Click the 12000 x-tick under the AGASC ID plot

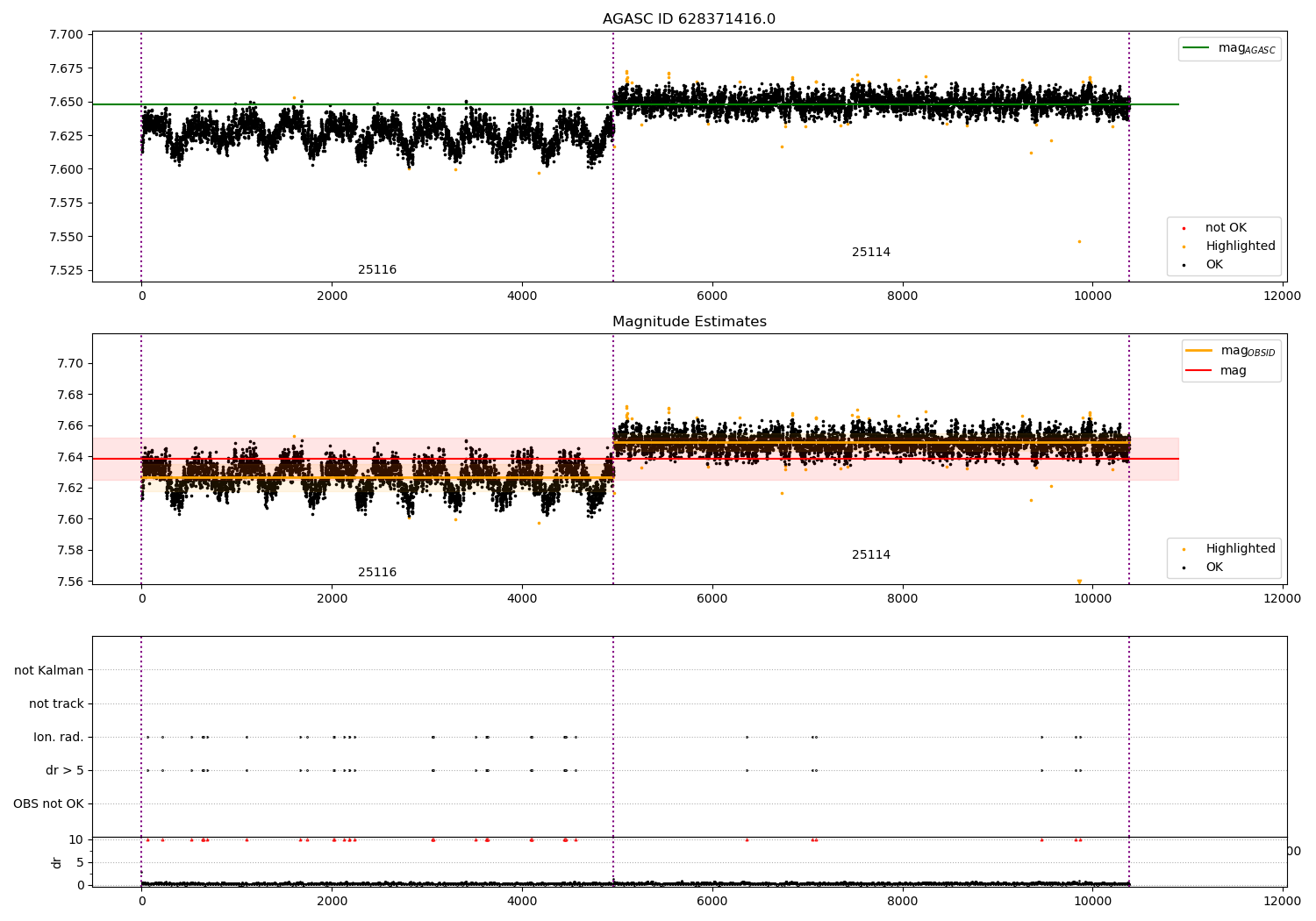click(x=1282, y=296)
